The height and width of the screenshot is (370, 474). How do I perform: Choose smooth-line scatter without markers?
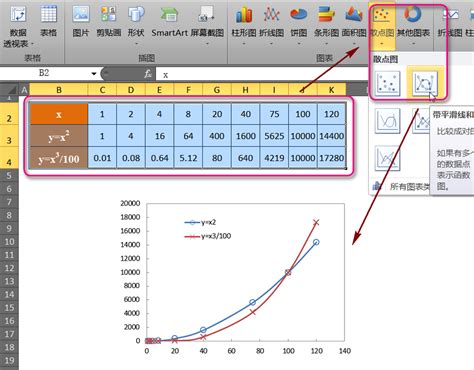(387, 121)
